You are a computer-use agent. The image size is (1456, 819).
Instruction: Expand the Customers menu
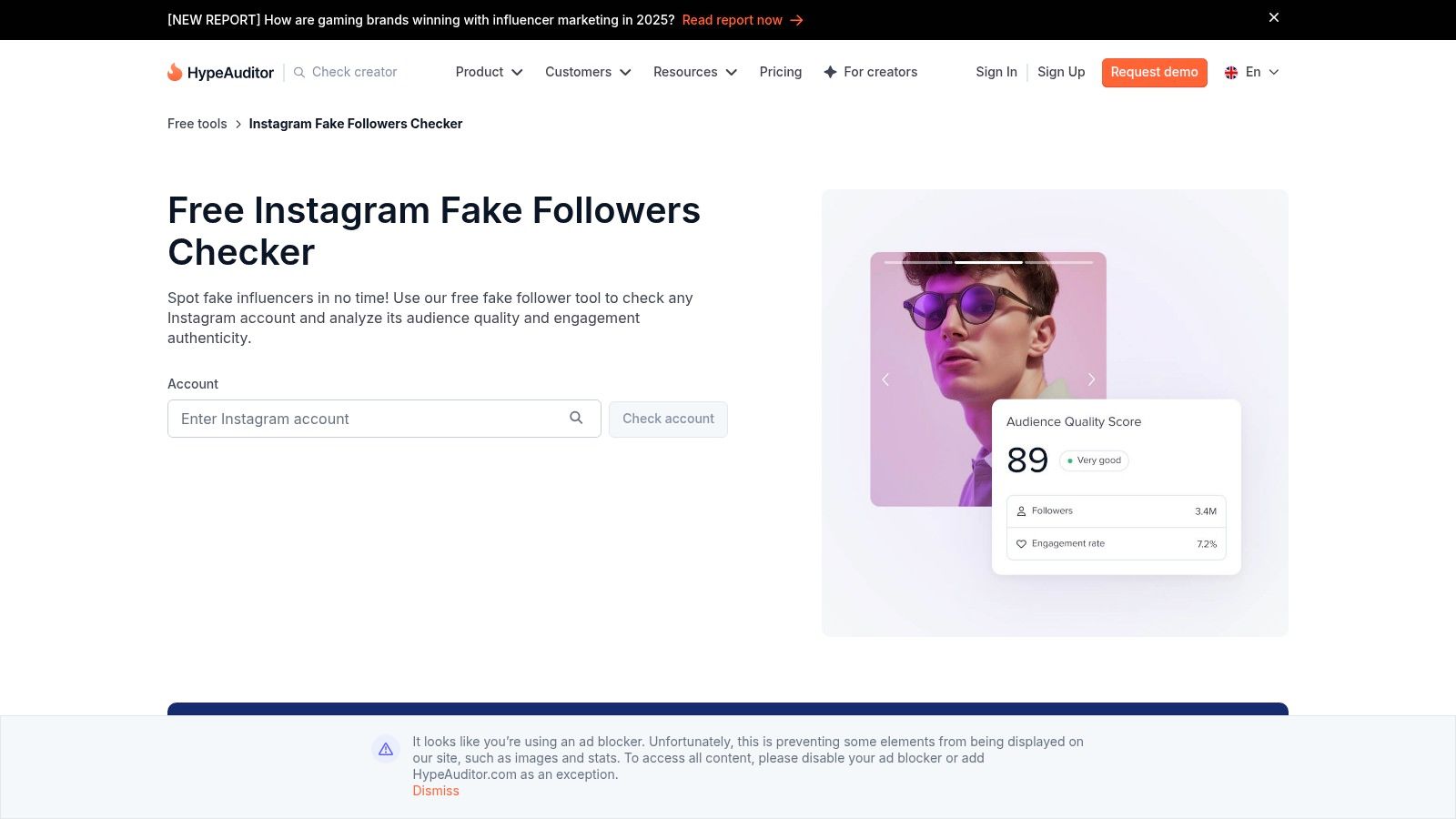(587, 72)
